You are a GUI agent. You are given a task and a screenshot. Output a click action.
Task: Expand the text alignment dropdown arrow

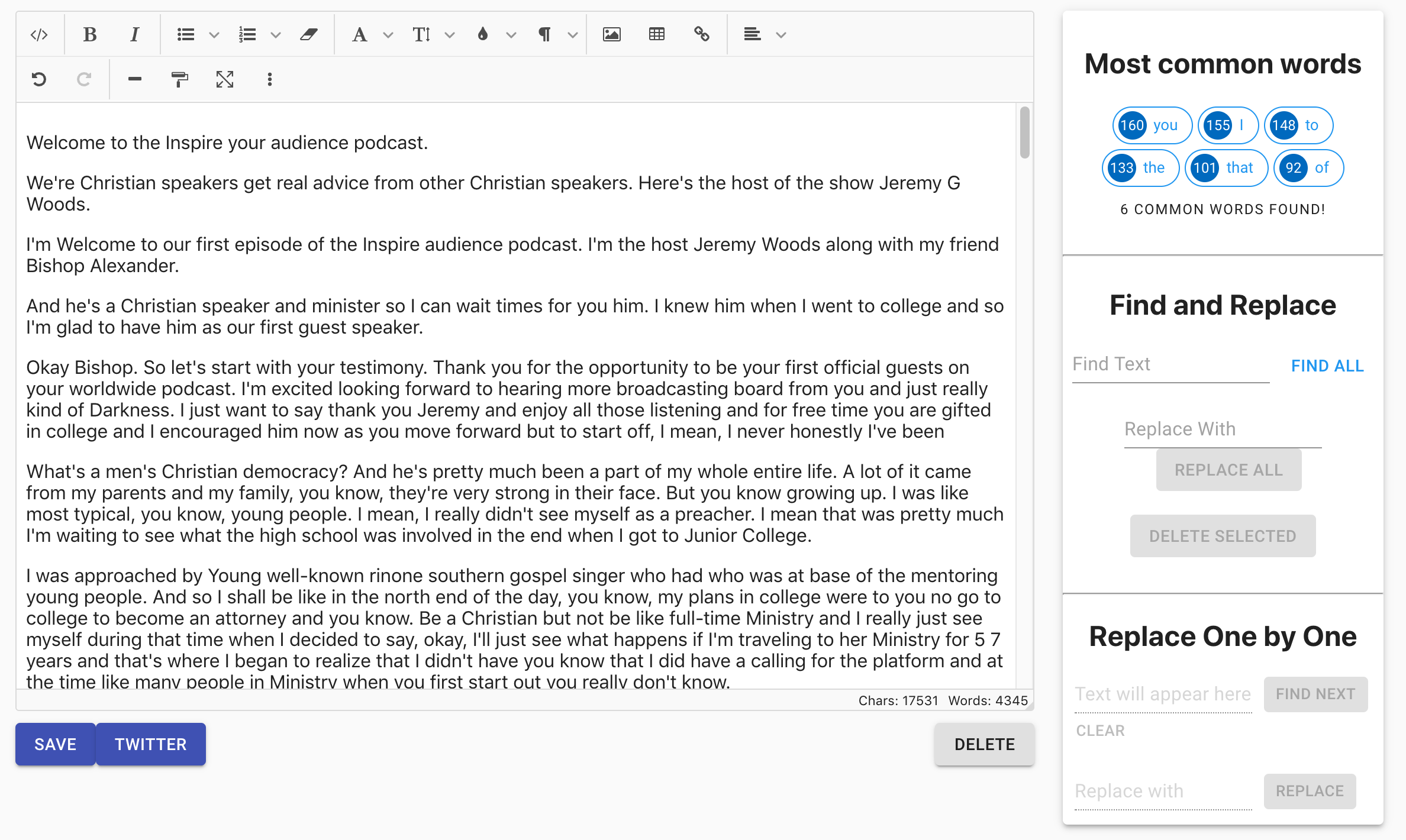tap(781, 35)
